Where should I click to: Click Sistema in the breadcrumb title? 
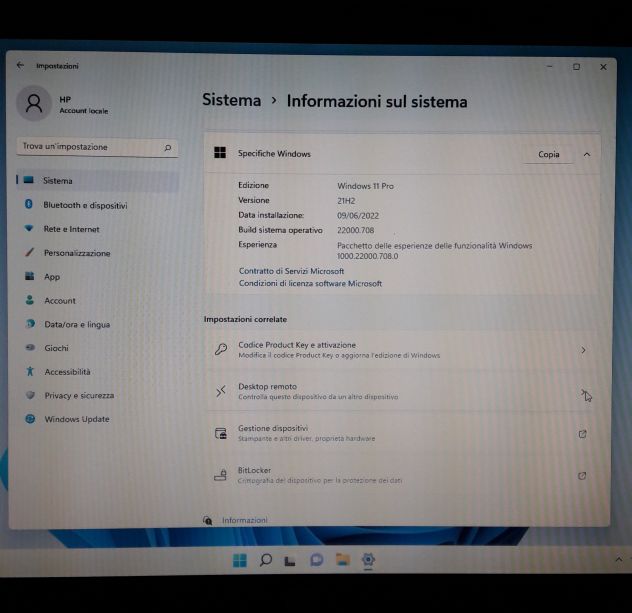[232, 100]
